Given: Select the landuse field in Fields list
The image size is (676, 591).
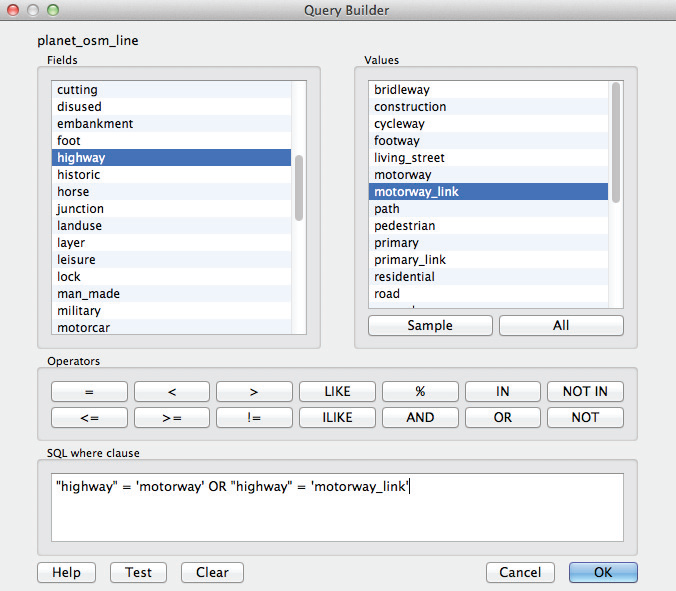Looking at the screenshot, I should coord(171,225).
